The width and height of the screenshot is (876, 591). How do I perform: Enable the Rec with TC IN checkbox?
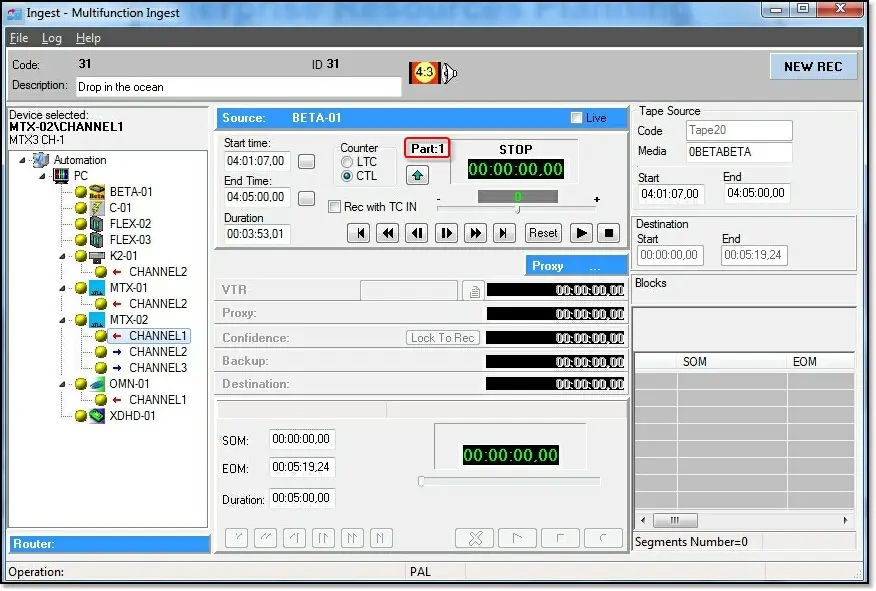pos(335,207)
